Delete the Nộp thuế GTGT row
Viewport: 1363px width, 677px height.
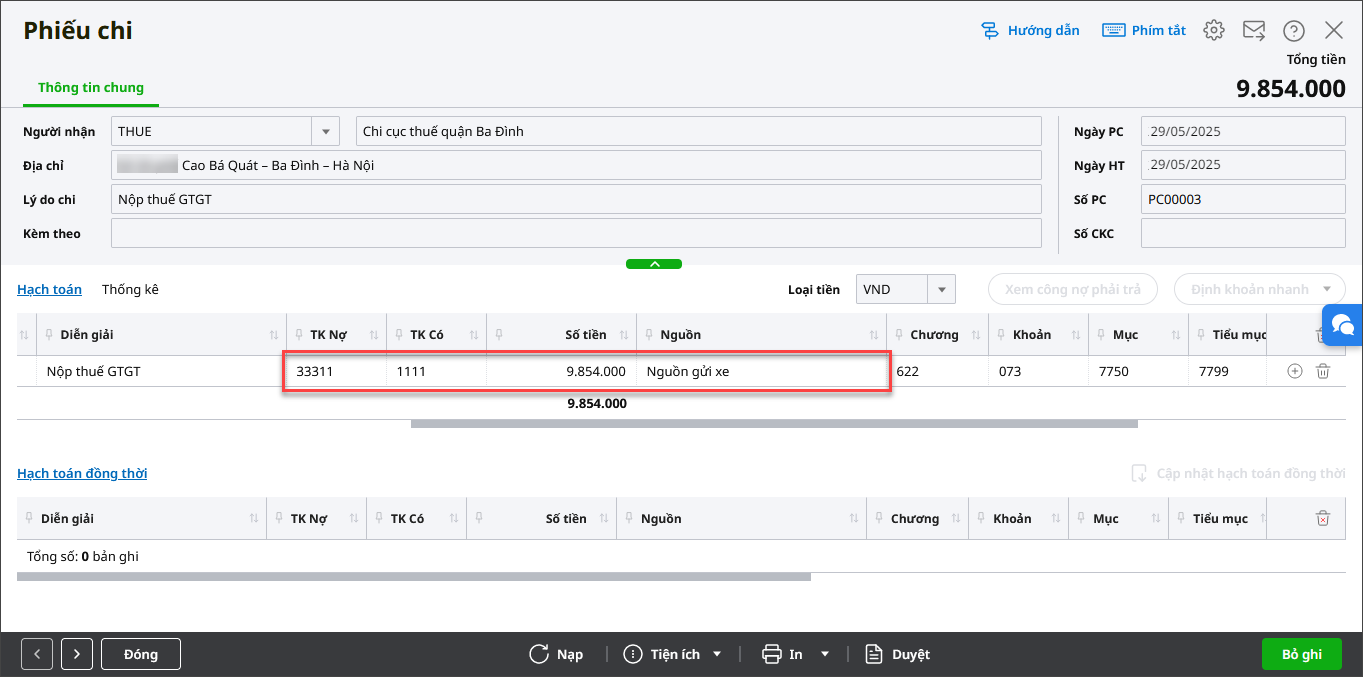pyautogui.click(x=1323, y=371)
